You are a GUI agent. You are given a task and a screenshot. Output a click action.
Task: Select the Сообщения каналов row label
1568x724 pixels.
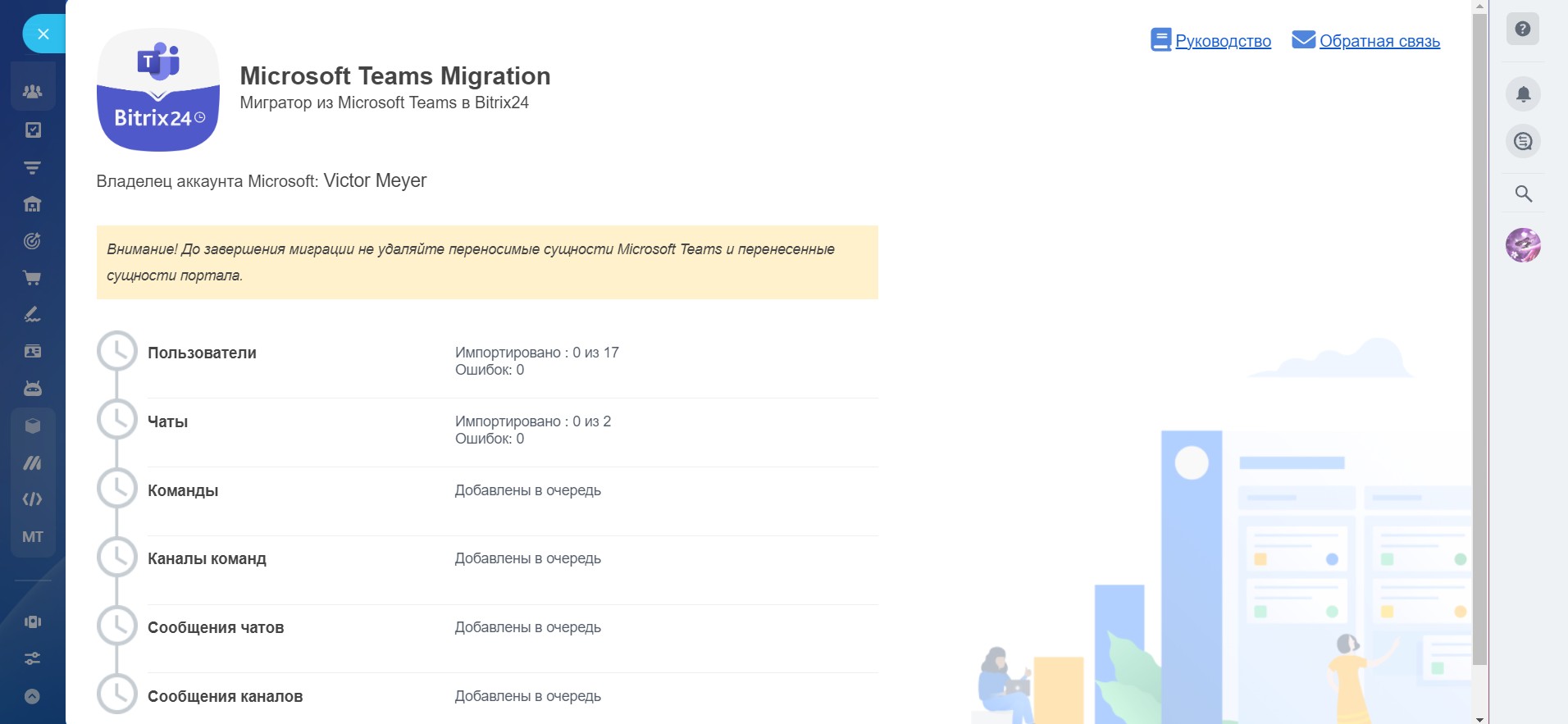[225, 696]
